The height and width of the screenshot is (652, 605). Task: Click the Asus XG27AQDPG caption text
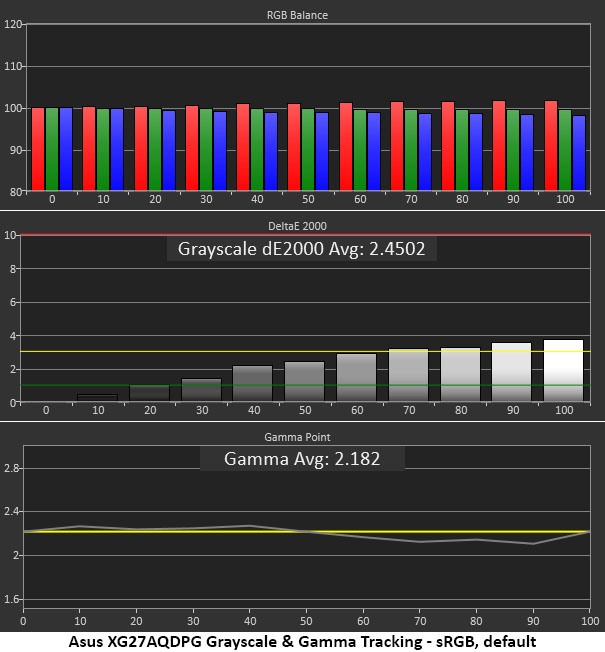point(302,641)
